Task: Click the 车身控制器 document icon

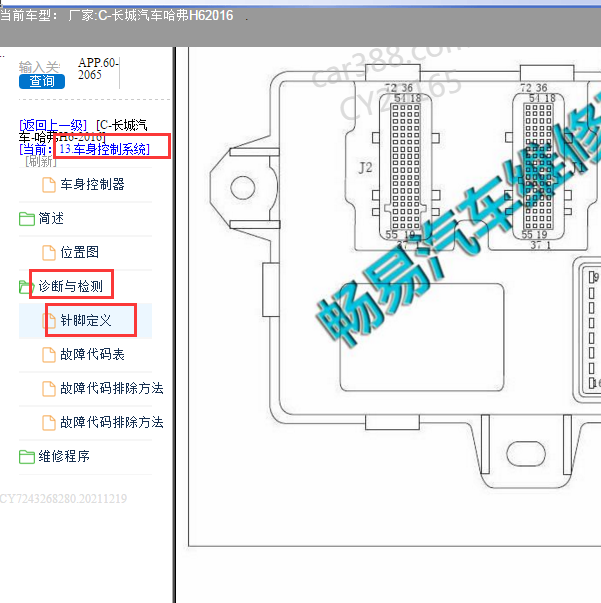Action: (x=48, y=185)
